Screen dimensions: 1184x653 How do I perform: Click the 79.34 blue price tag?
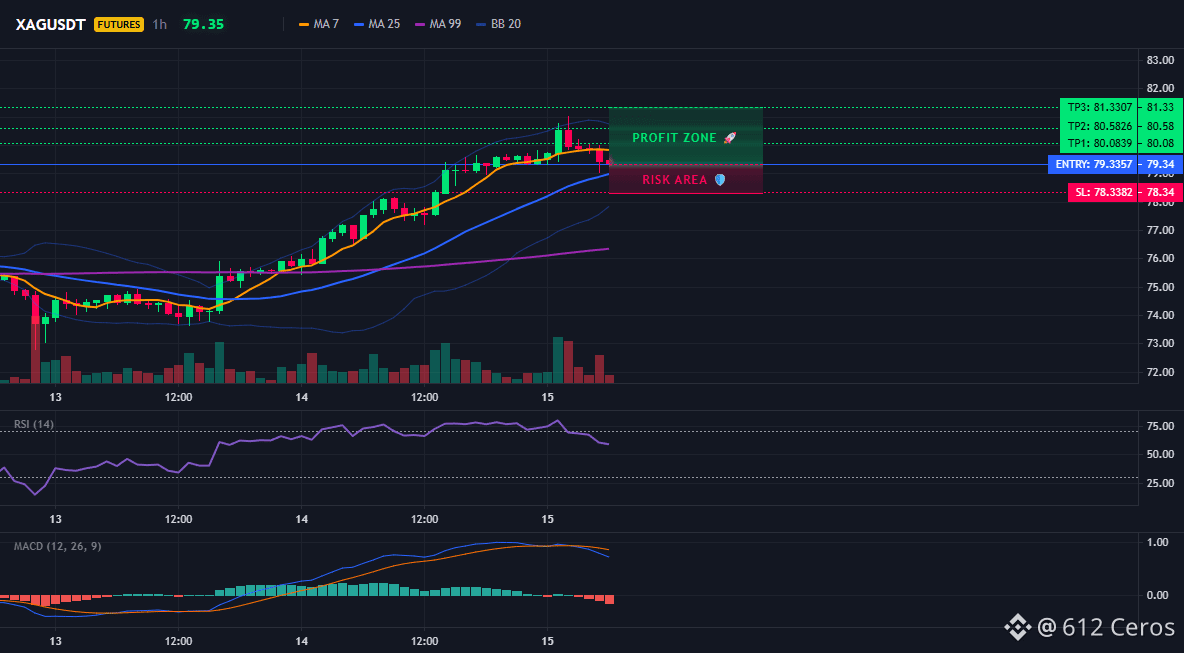coord(1161,164)
